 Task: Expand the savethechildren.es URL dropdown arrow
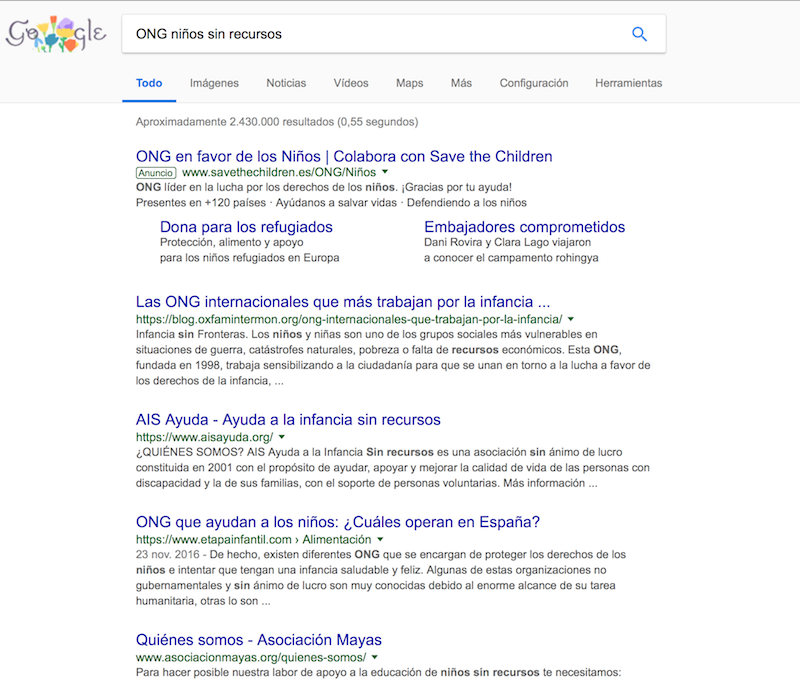coord(385,172)
